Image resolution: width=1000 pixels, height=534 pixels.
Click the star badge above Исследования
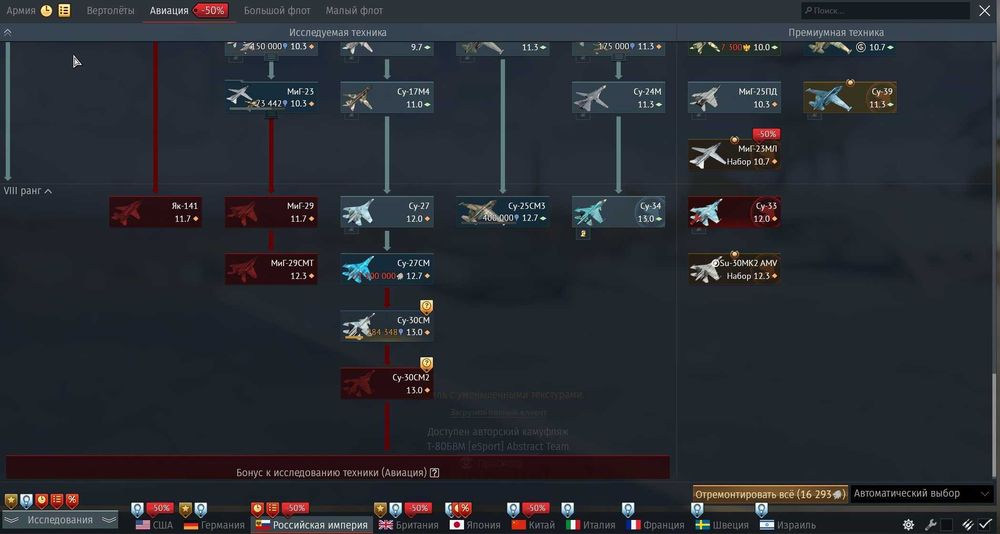click(11, 501)
